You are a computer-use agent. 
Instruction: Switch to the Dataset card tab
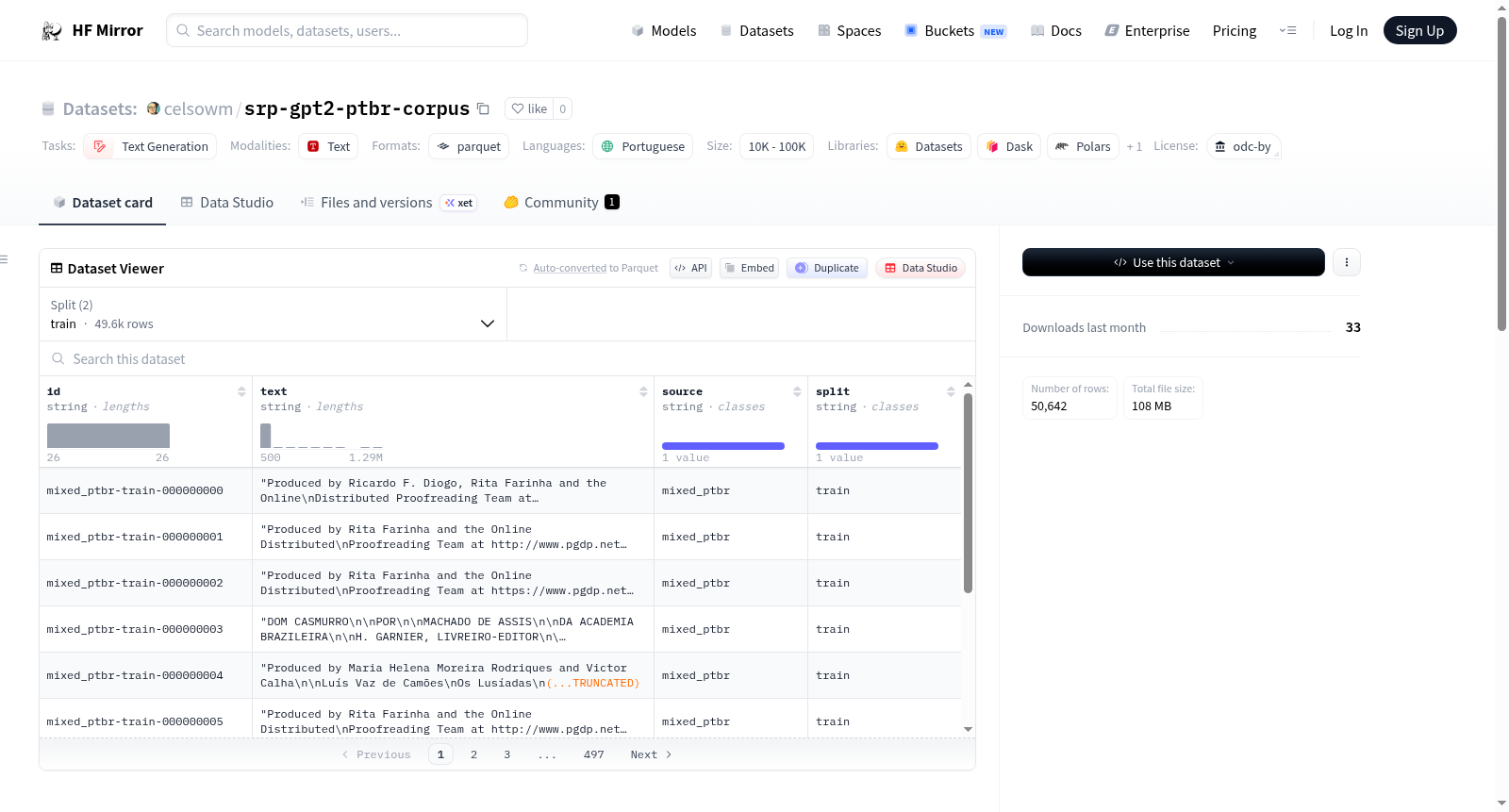tap(102, 202)
